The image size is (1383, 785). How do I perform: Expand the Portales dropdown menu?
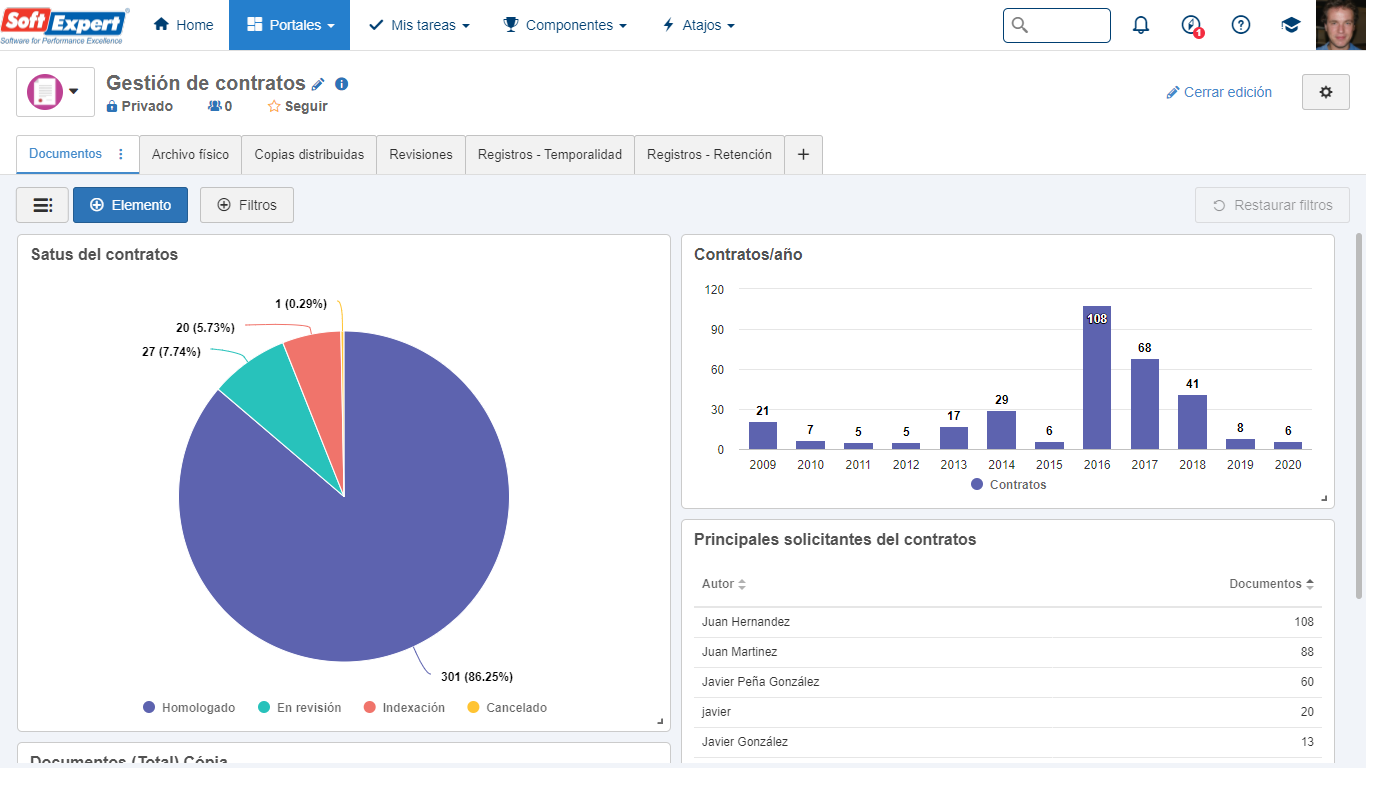point(290,25)
